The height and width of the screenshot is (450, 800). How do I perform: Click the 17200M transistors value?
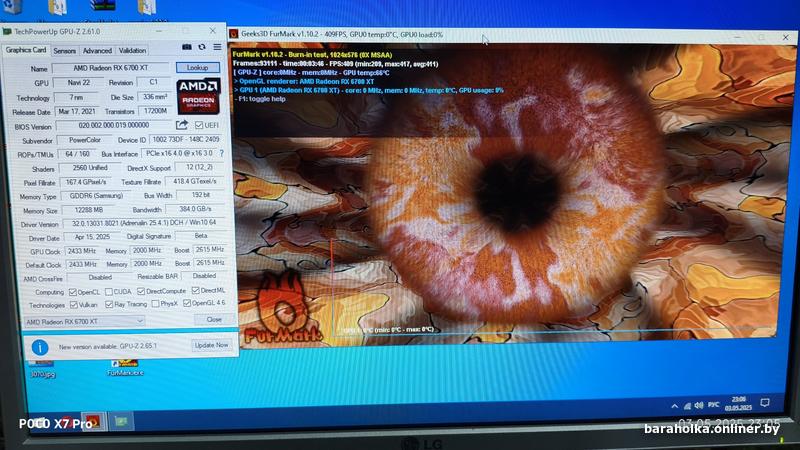pyautogui.click(x=156, y=111)
